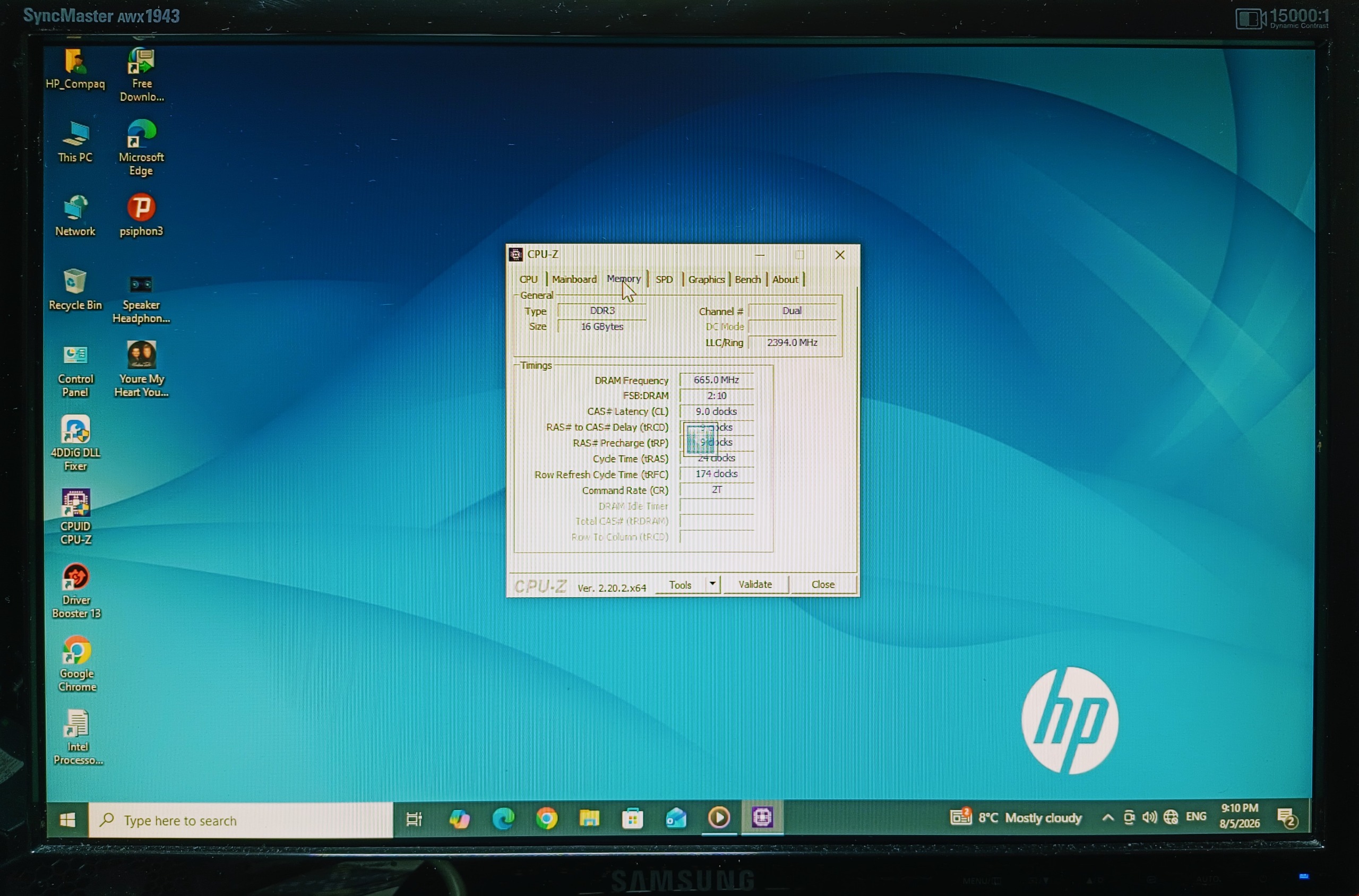Open Google Chrome from the taskbar
The height and width of the screenshot is (896, 1359).
tap(546, 819)
